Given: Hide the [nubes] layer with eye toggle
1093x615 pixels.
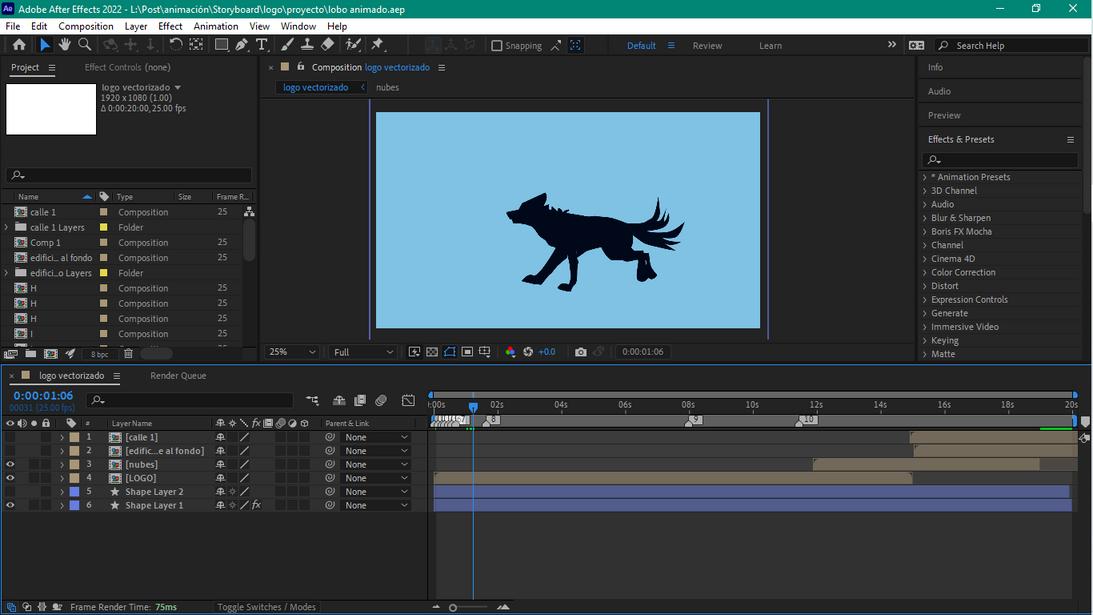Looking at the screenshot, I should click(x=10, y=465).
